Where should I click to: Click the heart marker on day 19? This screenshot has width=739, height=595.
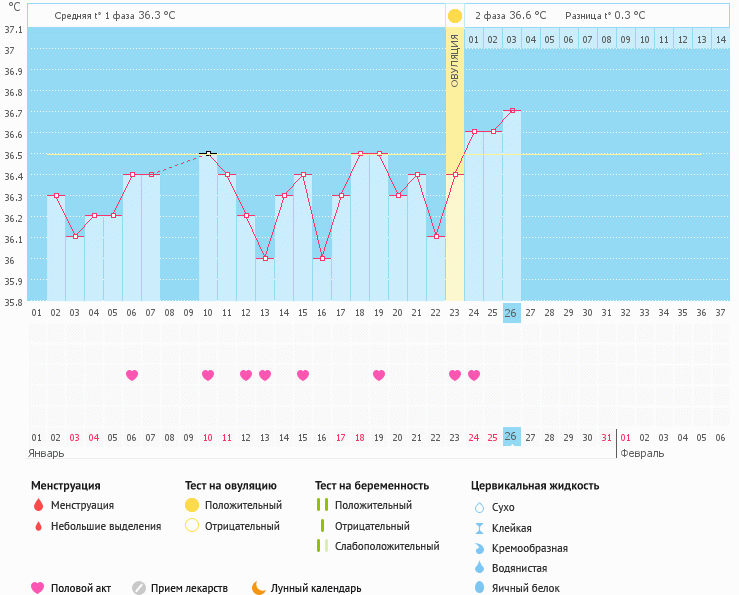[x=379, y=375]
